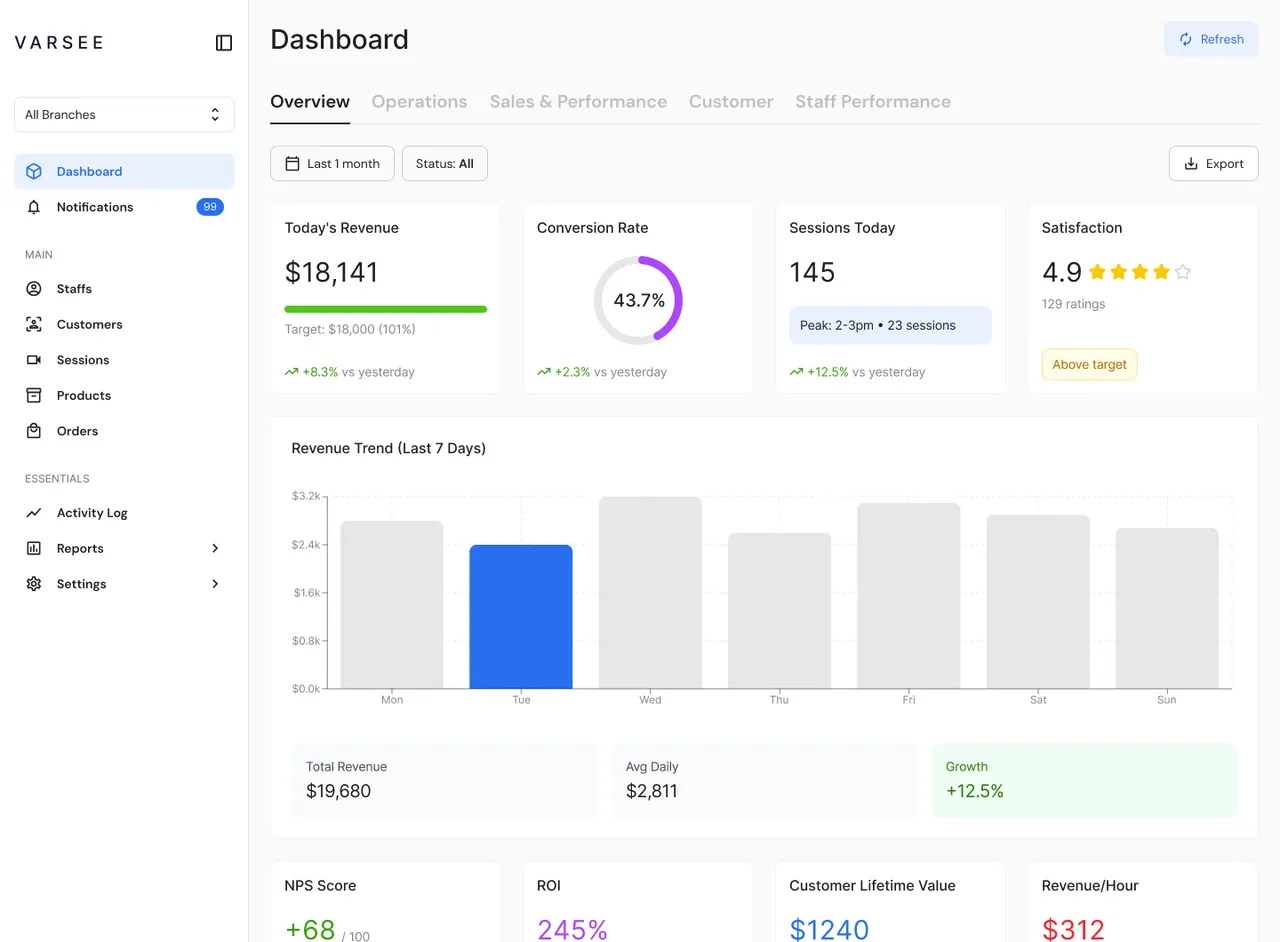Click the 43.7% conversion rate ring
Screen dimensions: 1280x942
[638, 300]
